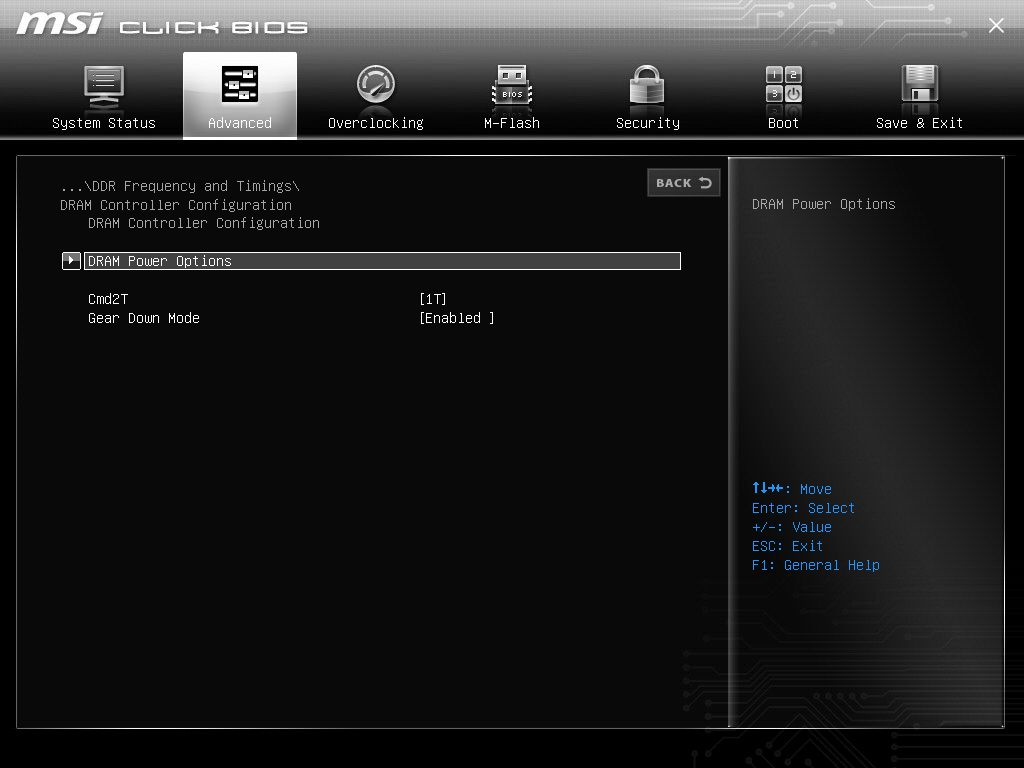Switch to the System Status tab label
The image size is (1024, 768).
pos(104,123)
